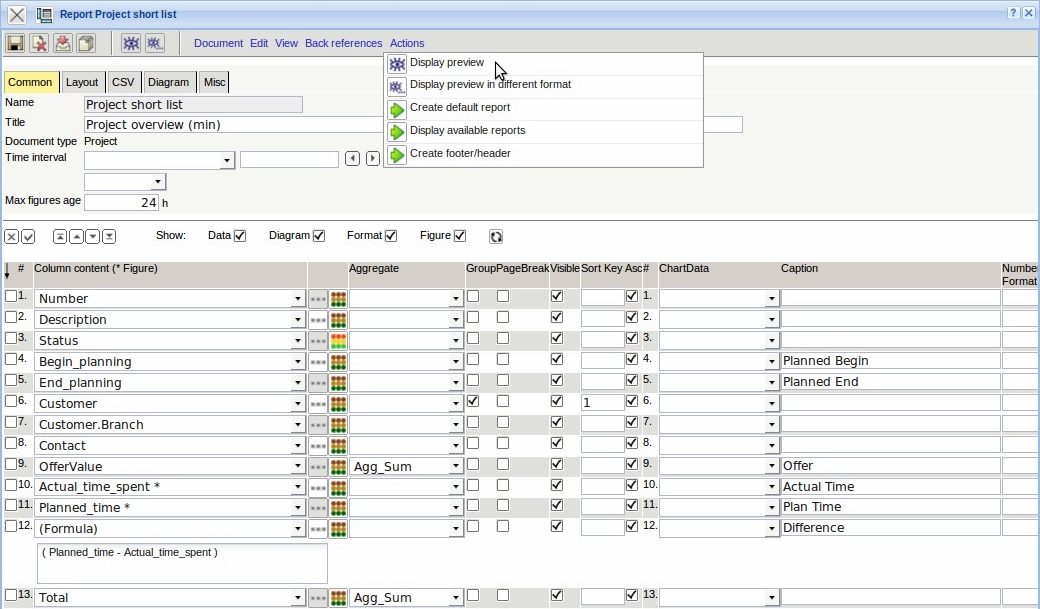Click the delete document icon with red X

point(39,43)
